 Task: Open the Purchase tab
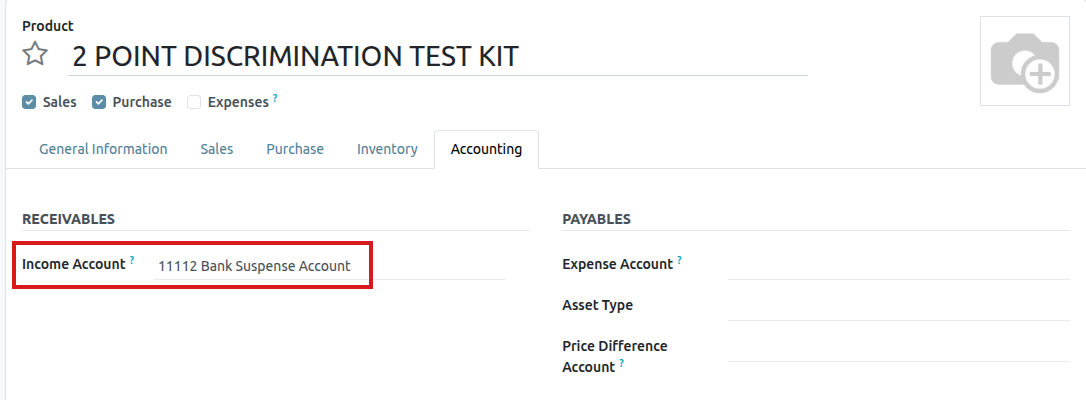pos(295,149)
